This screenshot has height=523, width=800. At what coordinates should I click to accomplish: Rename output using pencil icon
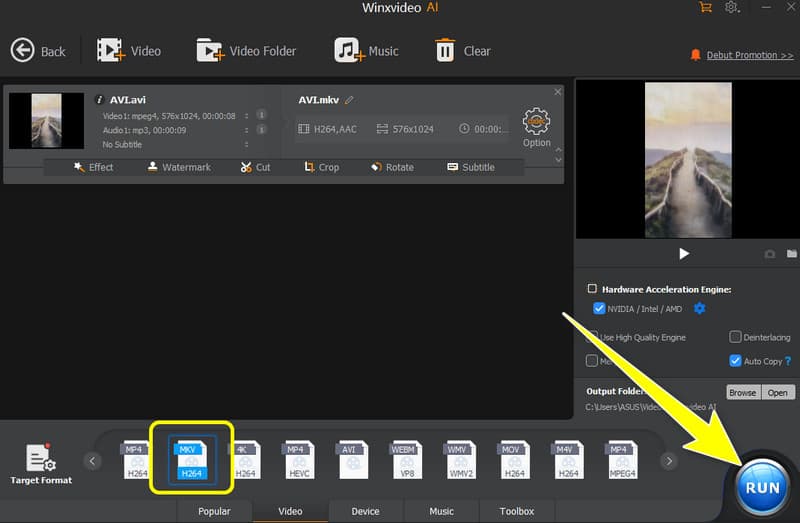click(350, 100)
